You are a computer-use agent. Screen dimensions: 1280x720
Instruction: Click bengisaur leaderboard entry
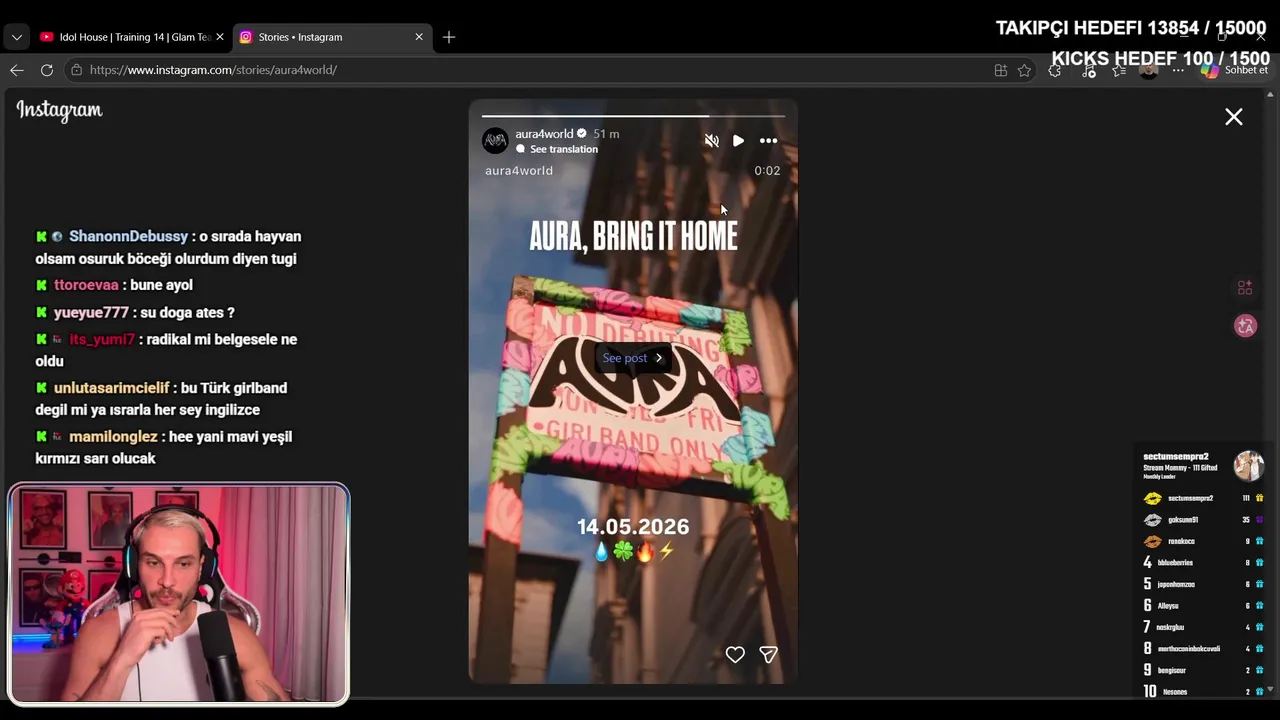[x=1172, y=670]
